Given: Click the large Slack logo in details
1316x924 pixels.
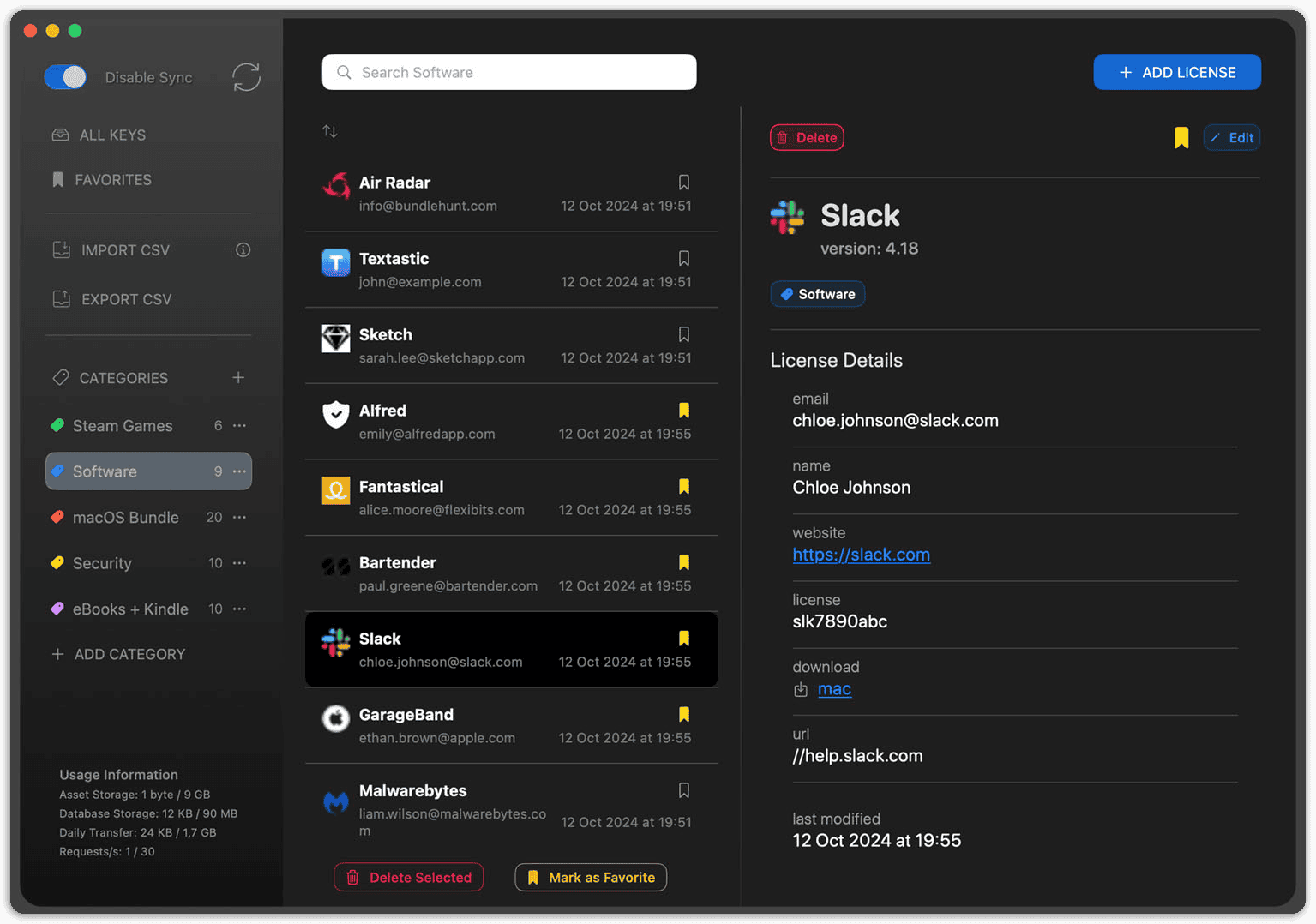Looking at the screenshot, I should coord(787,217).
